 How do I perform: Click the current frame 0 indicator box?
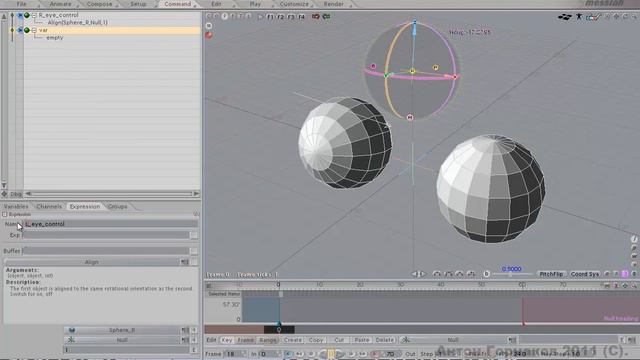[x=279, y=329]
